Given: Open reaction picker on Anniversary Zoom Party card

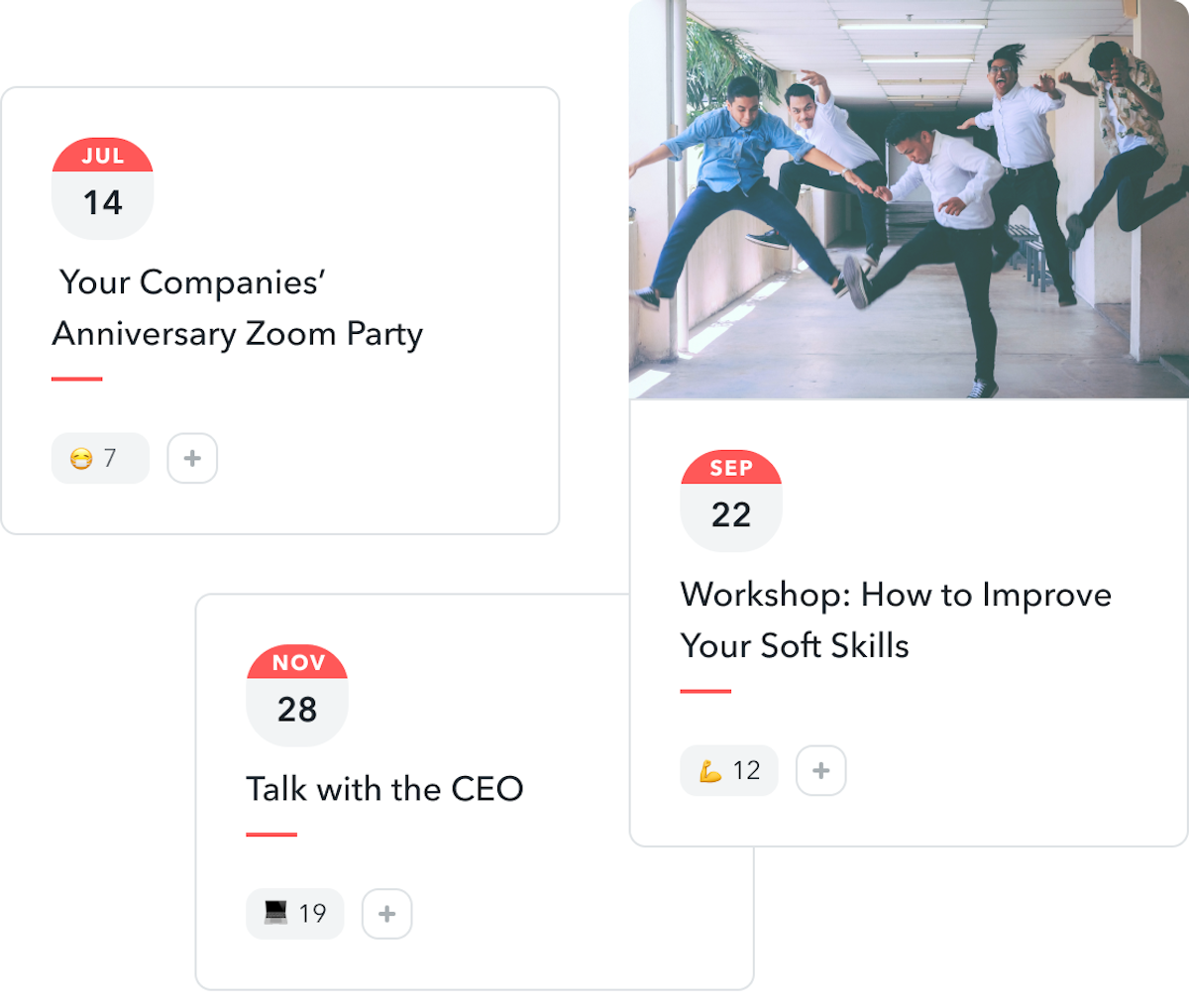Looking at the screenshot, I should tap(192, 458).
